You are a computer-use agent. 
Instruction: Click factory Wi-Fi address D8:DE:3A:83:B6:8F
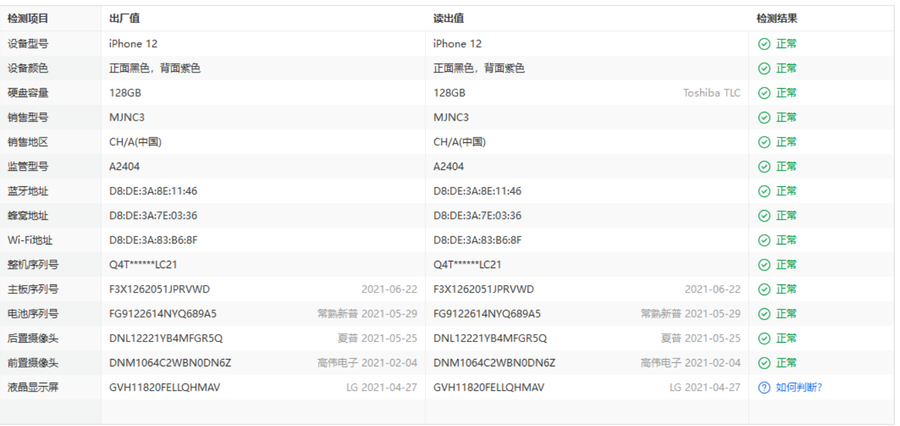[x=153, y=240]
